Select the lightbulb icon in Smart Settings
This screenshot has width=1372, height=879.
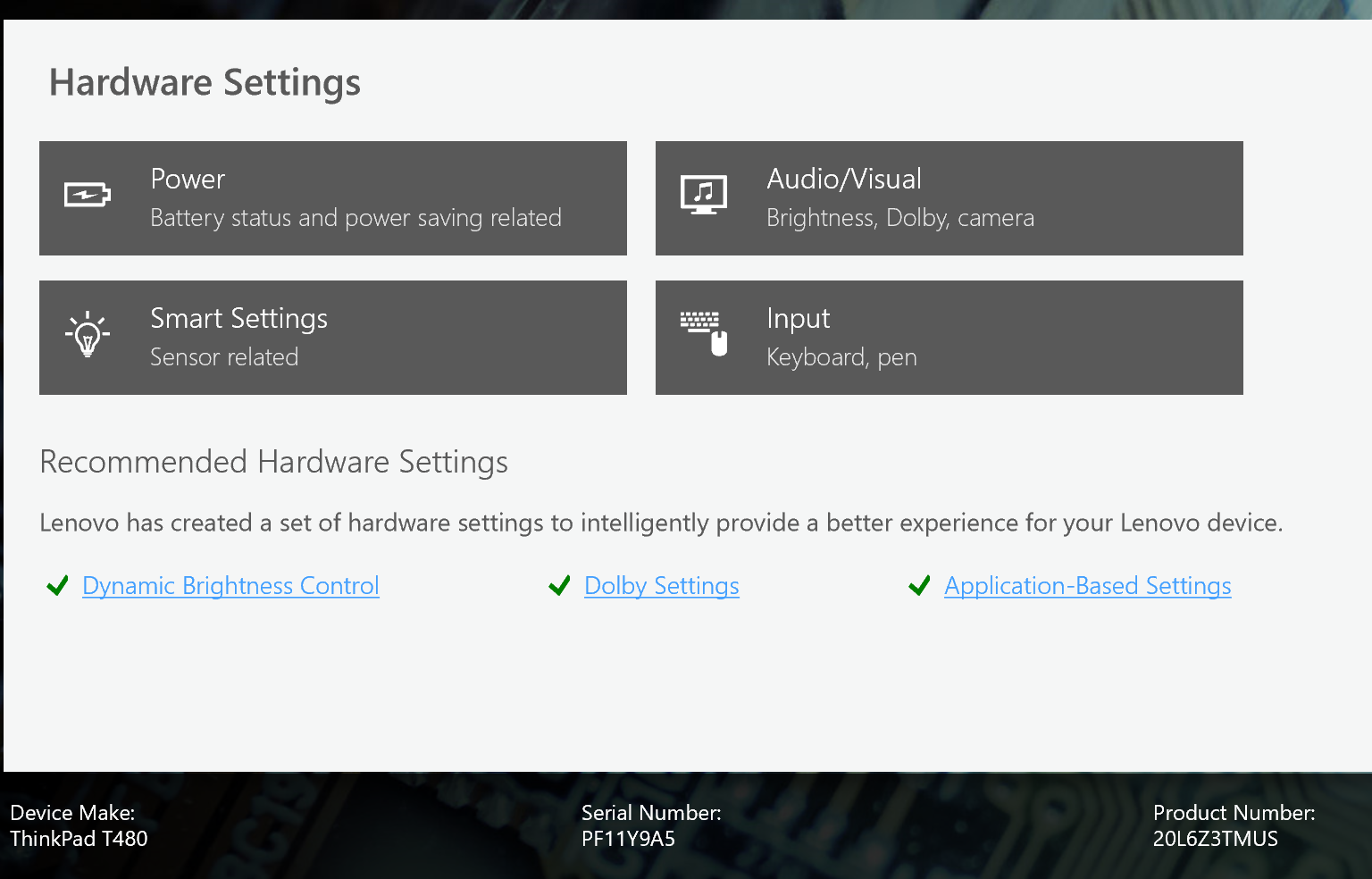[x=88, y=336]
